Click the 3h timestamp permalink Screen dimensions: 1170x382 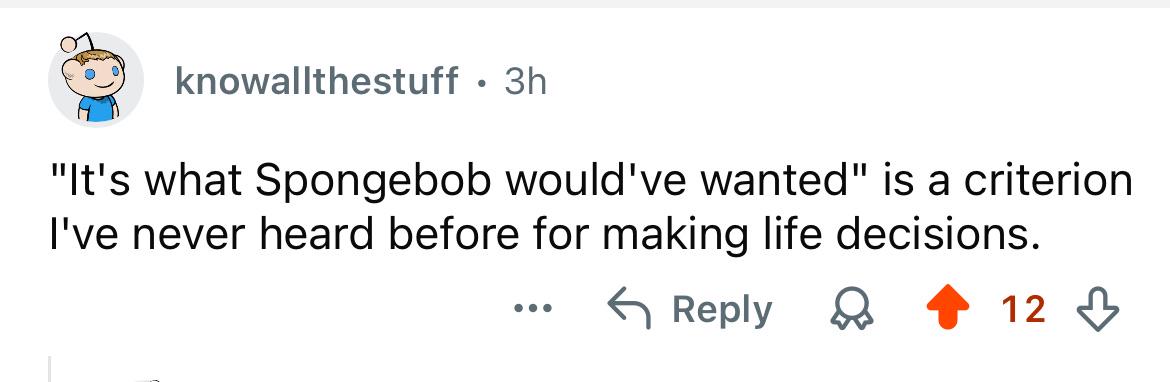tap(525, 81)
